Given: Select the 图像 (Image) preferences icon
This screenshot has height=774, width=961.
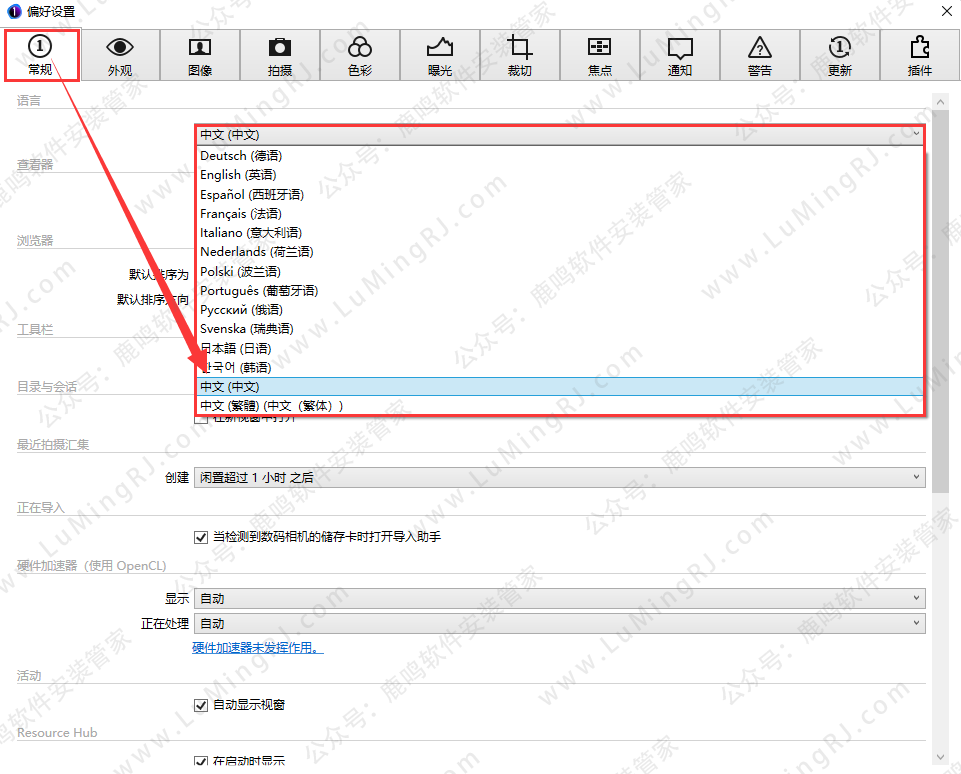Looking at the screenshot, I should pyautogui.click(x=200, y=55).
